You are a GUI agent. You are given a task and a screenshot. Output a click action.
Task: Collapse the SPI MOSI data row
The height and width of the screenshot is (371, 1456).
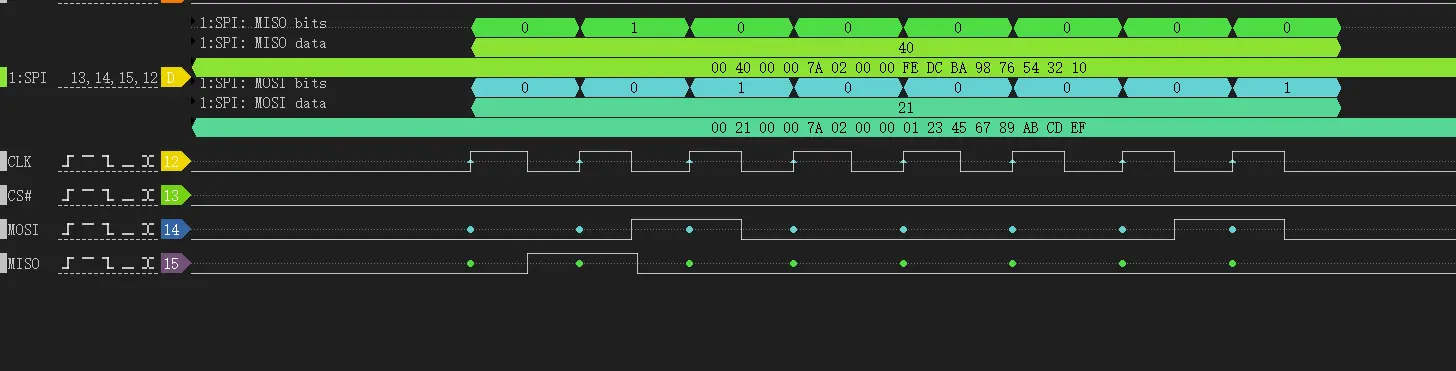pos(194,102)
